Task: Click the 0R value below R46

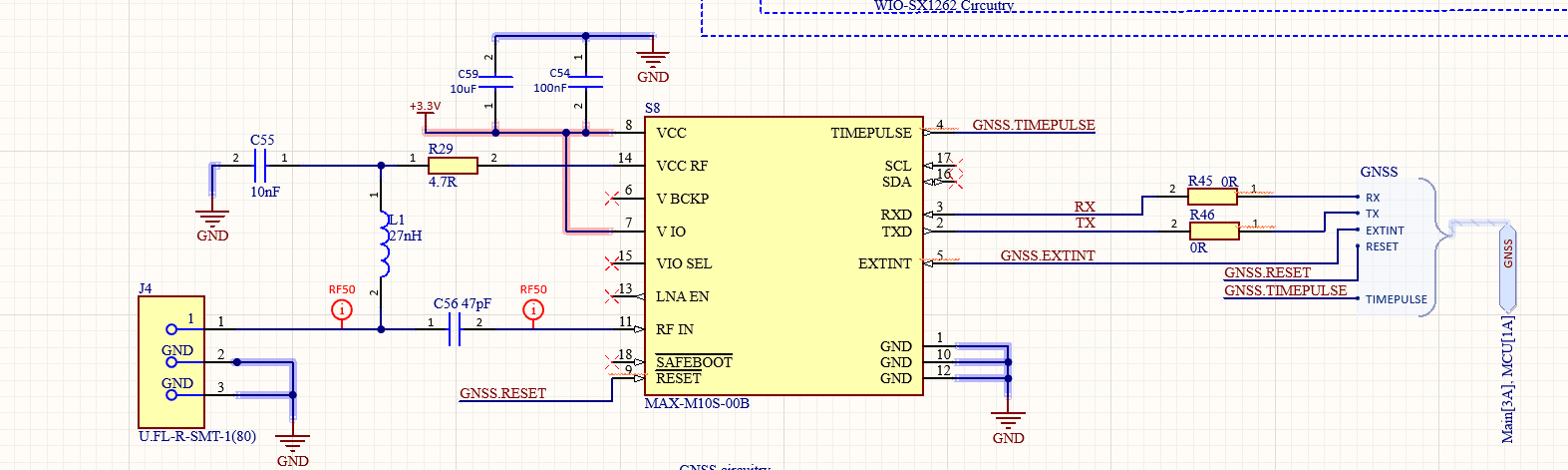Action: tap(1198, 247)
